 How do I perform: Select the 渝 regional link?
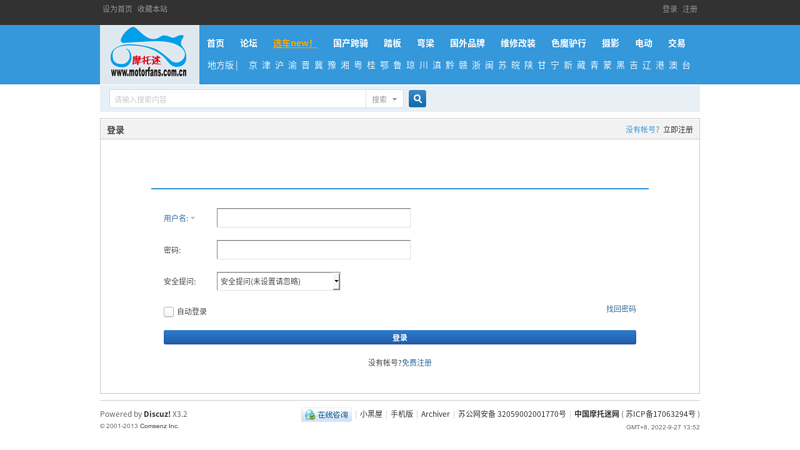coord(292,65)
